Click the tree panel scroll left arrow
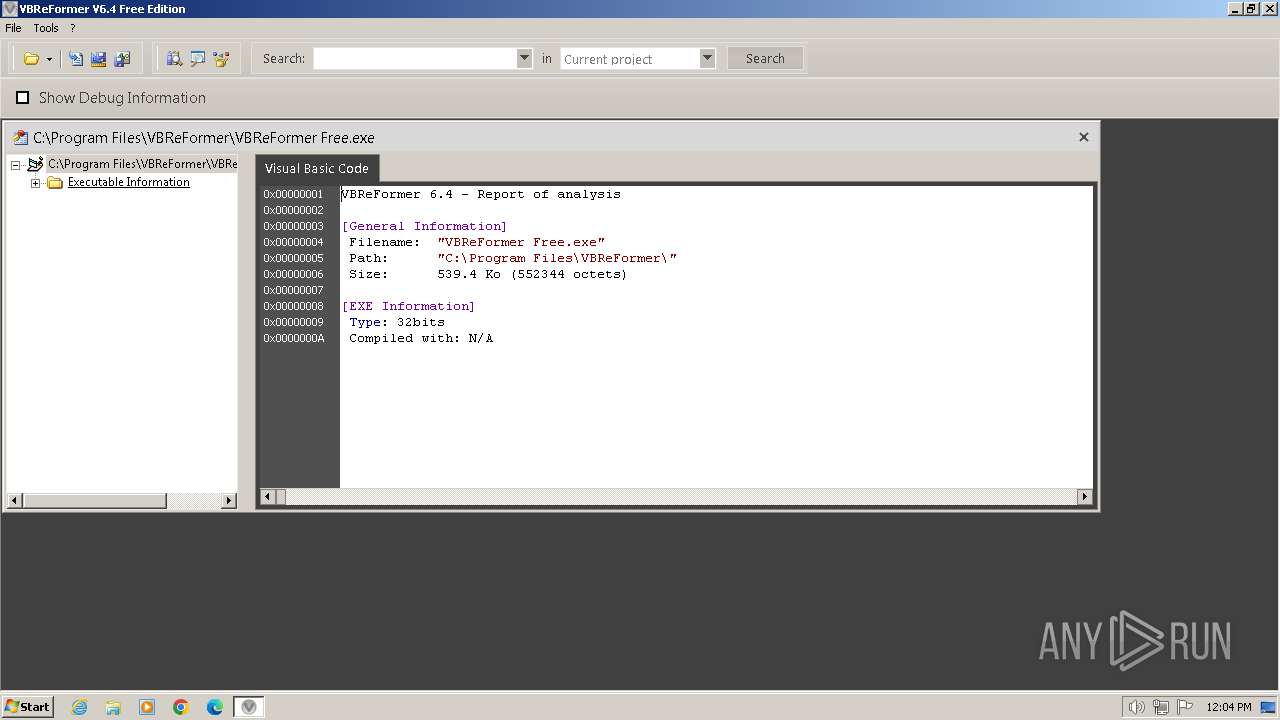This screenshot has height=720, width=1280. (14, 500)
